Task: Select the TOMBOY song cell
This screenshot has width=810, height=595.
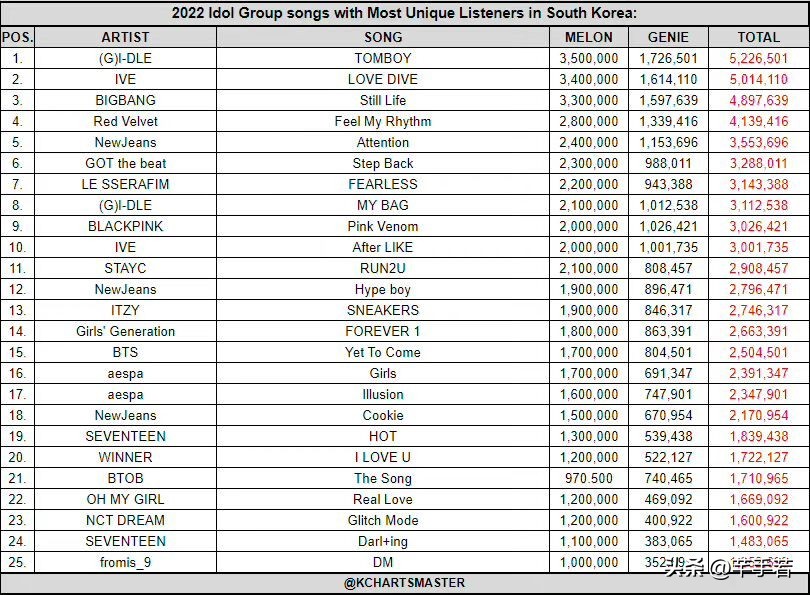Action: 383,58
